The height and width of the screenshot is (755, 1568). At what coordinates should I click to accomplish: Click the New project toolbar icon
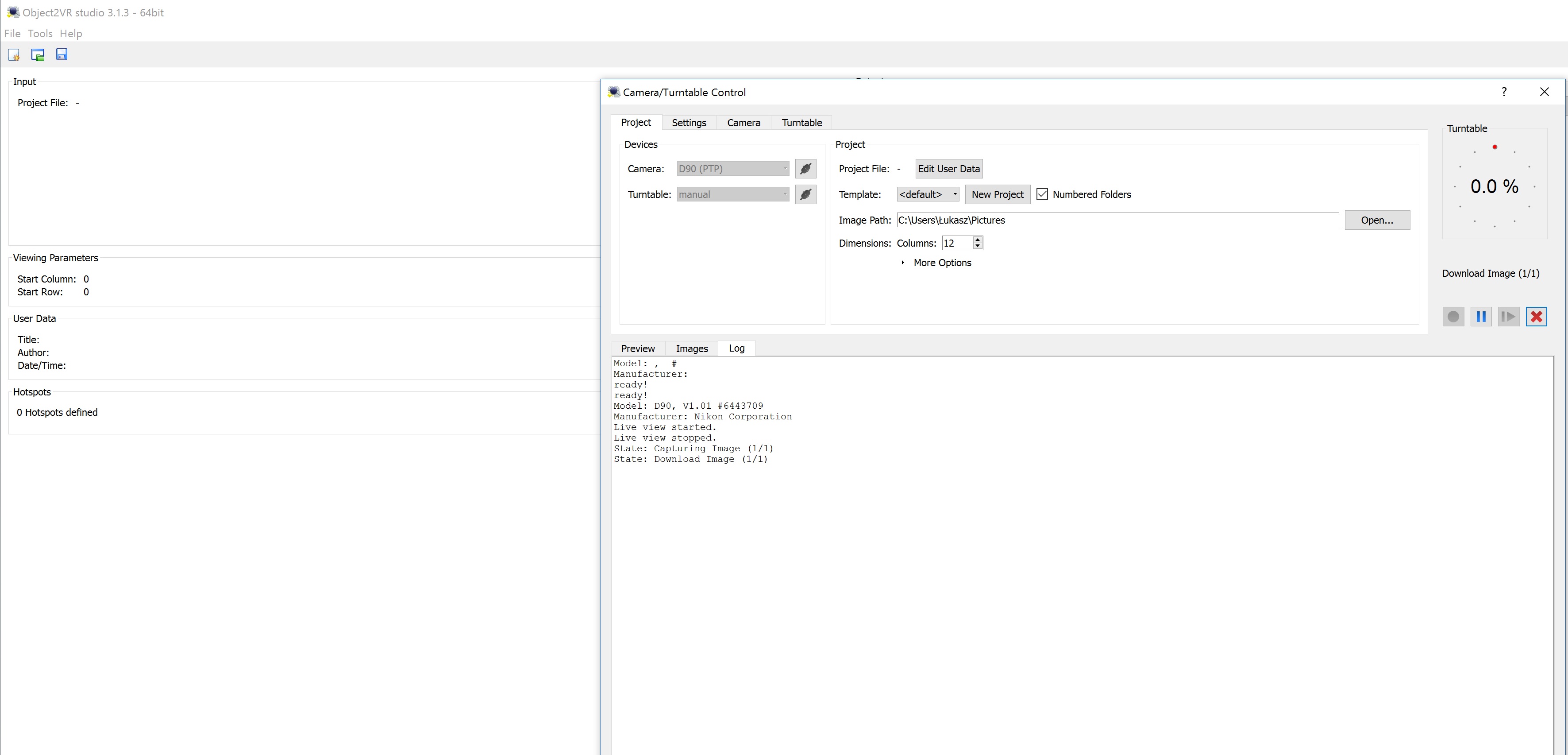(13, 55)
